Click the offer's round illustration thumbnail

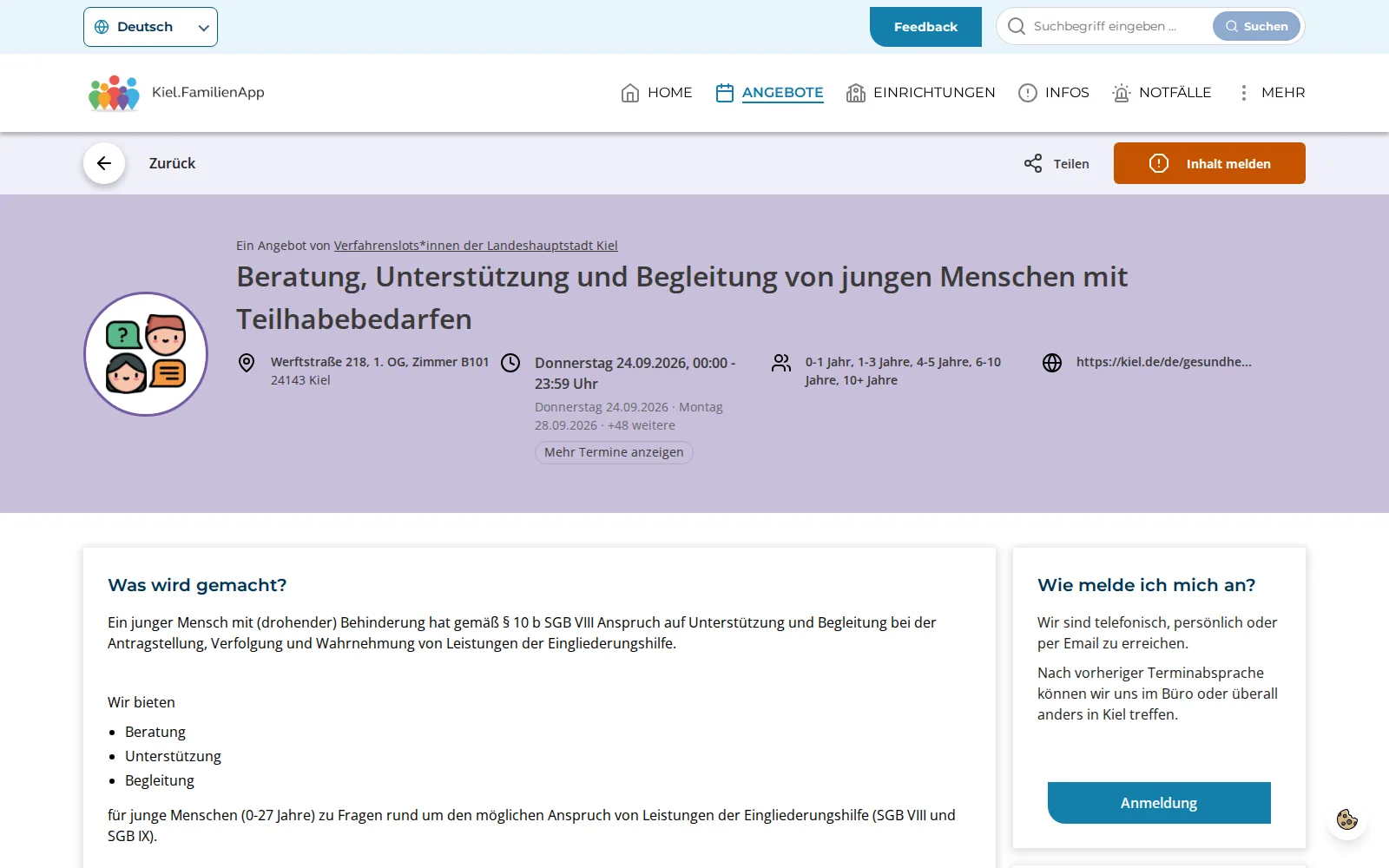pos(146,354)
